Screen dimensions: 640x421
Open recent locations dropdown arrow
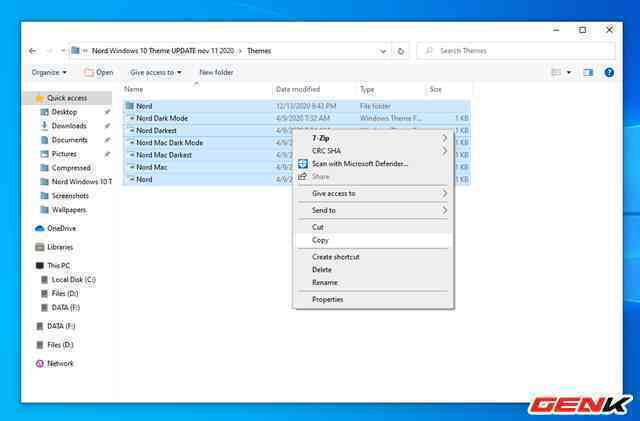click(63, 51)
